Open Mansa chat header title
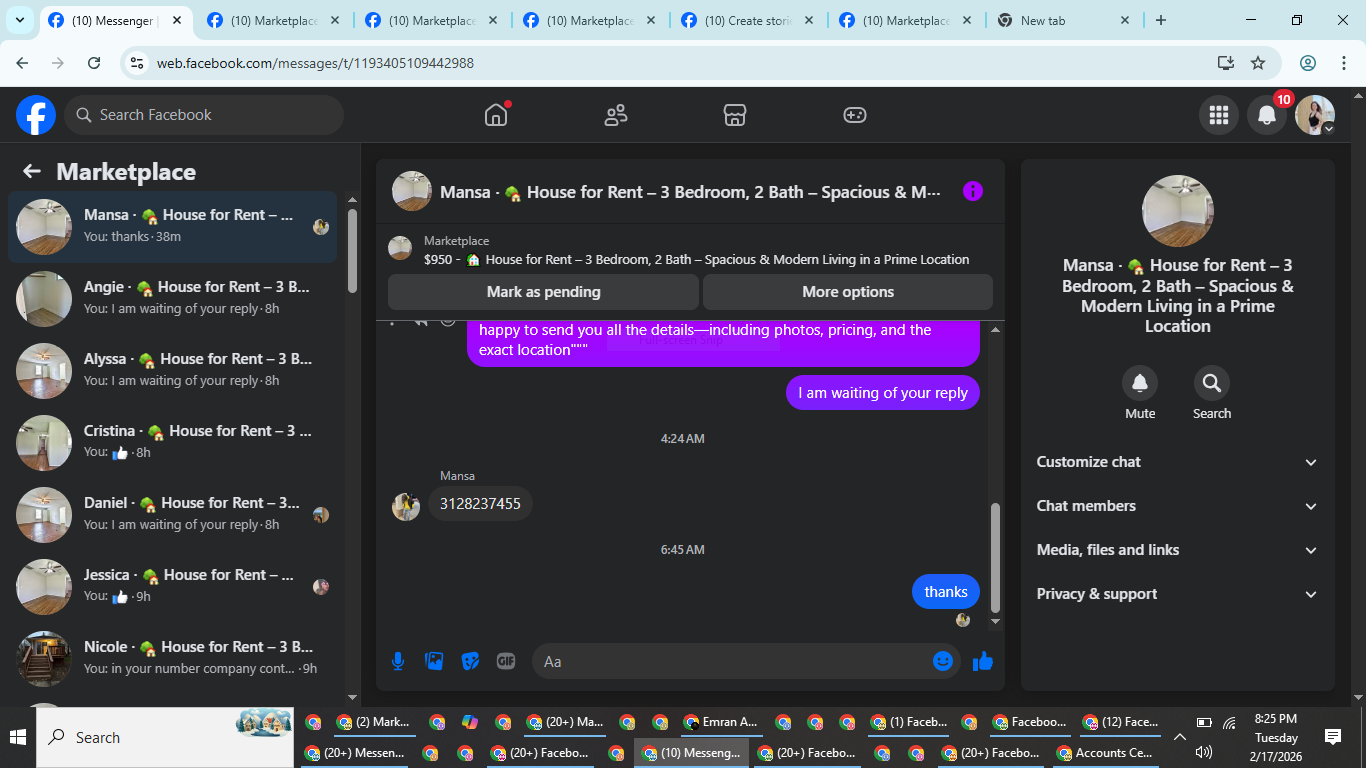This screenshot has width=1366, height=768. (690, 192)
